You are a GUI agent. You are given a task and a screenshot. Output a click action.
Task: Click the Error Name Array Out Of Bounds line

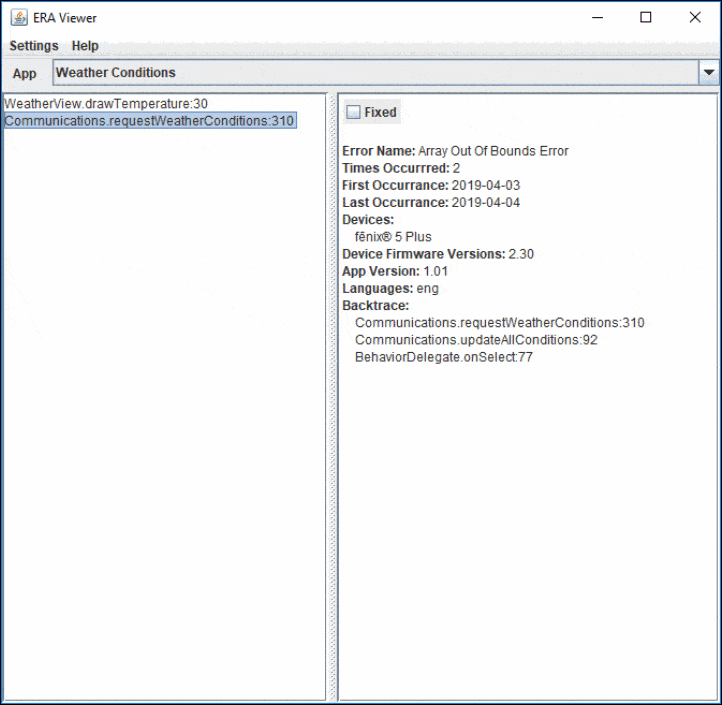pyautogui.click(x=455, y=151)
